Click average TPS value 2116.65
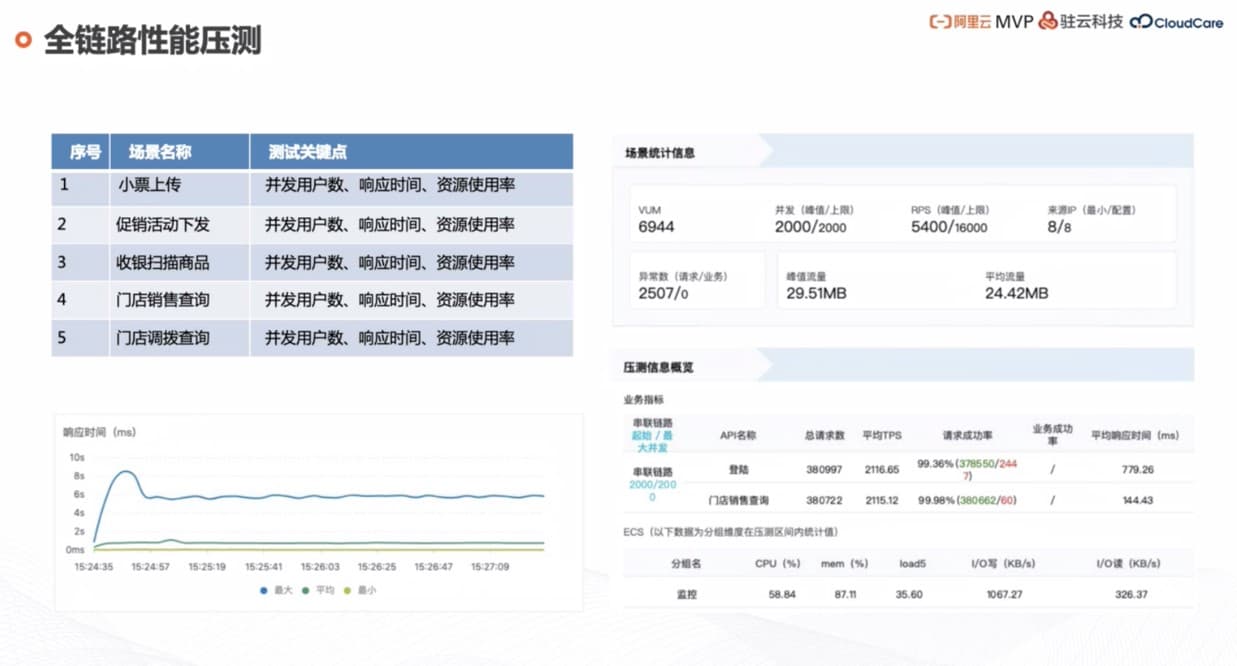Image resolution: width=1237 pixels, height=666 pixels. coord(880,469)
